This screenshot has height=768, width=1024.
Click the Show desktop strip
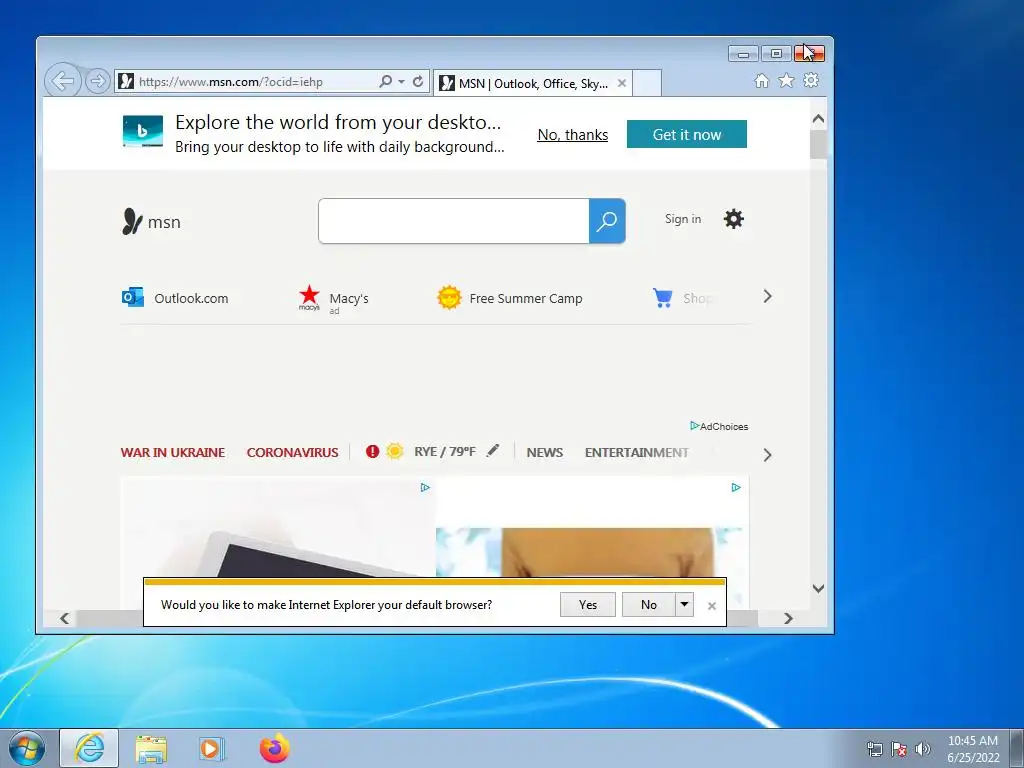tap(1017, 748)
